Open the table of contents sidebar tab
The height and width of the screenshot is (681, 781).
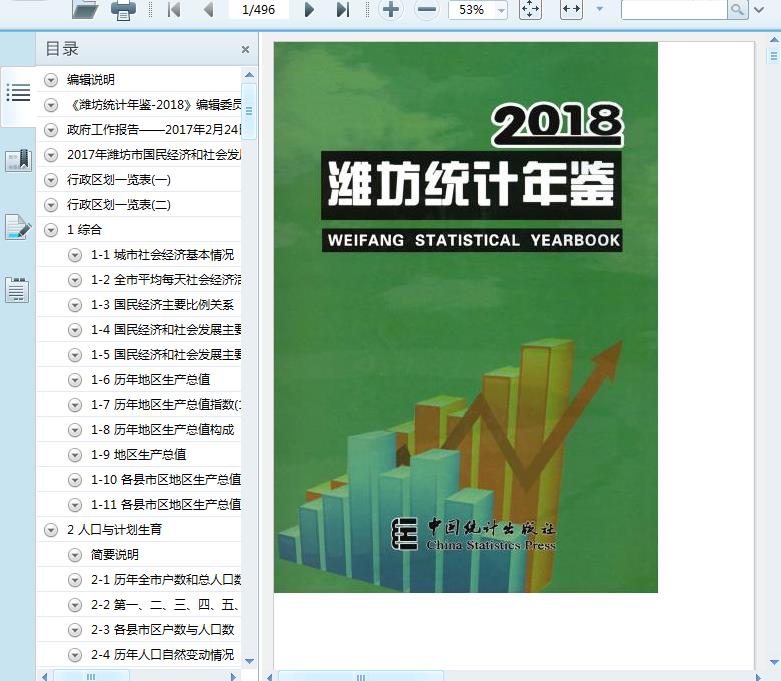point(18,93)
